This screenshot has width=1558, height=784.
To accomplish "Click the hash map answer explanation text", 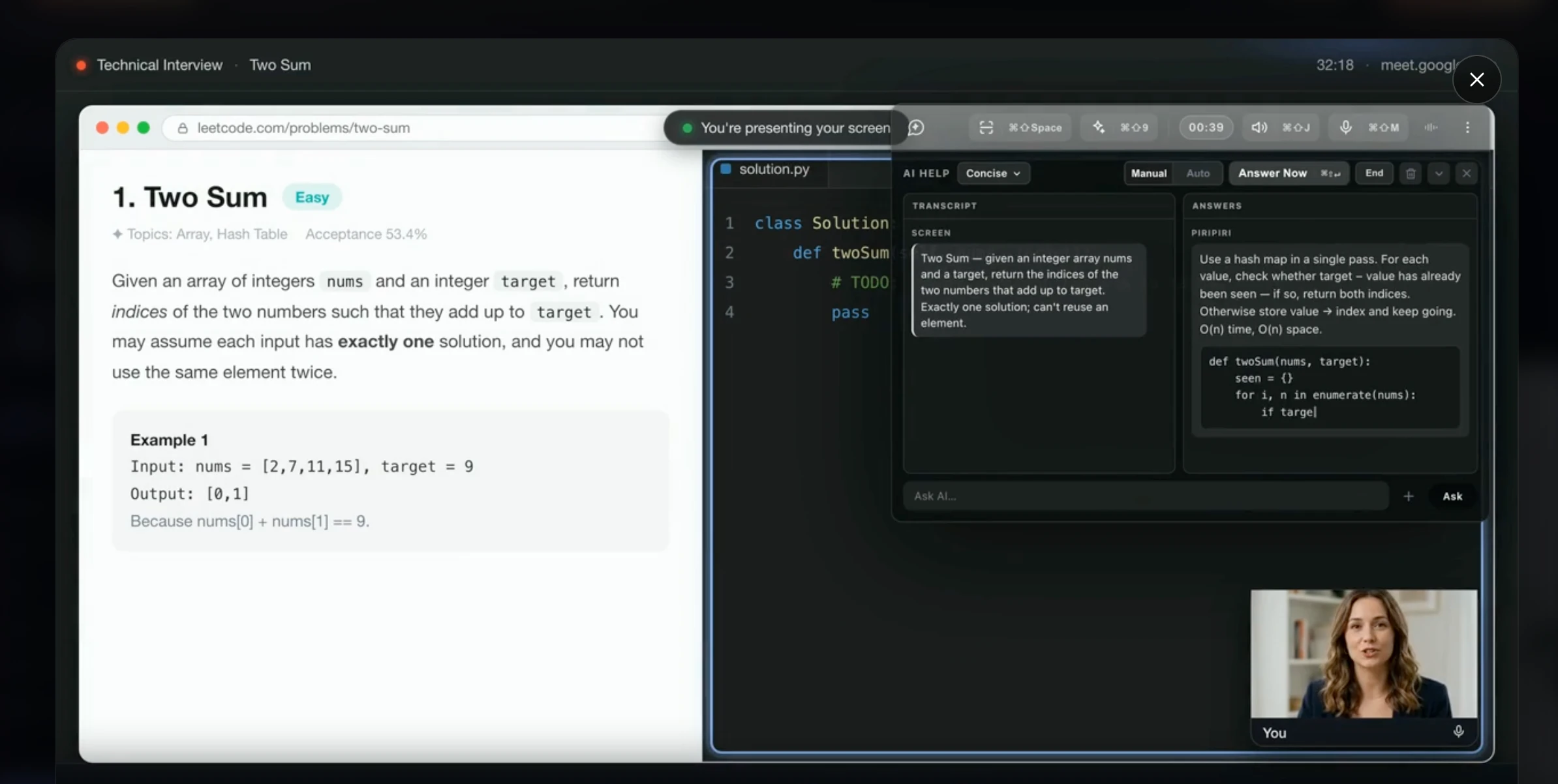I will click(x=1330, y=294).
